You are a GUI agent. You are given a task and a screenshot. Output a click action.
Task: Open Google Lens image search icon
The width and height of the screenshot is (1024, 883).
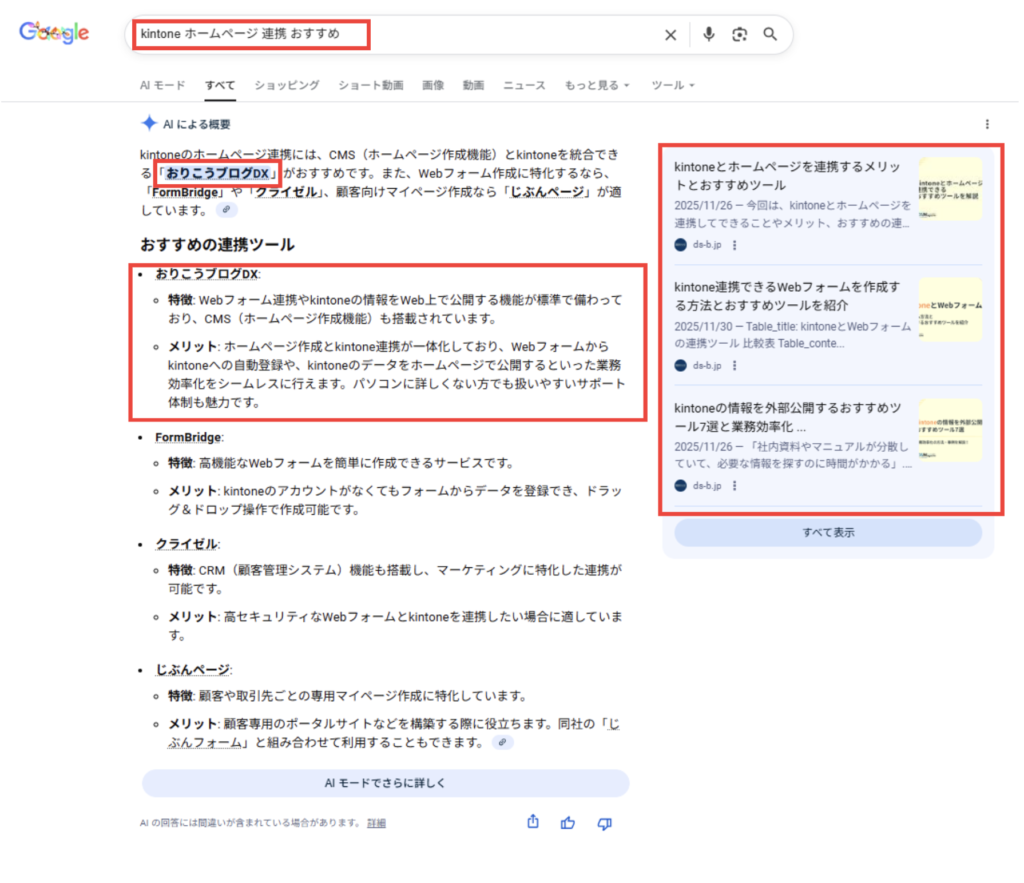[x=740, y=35]
